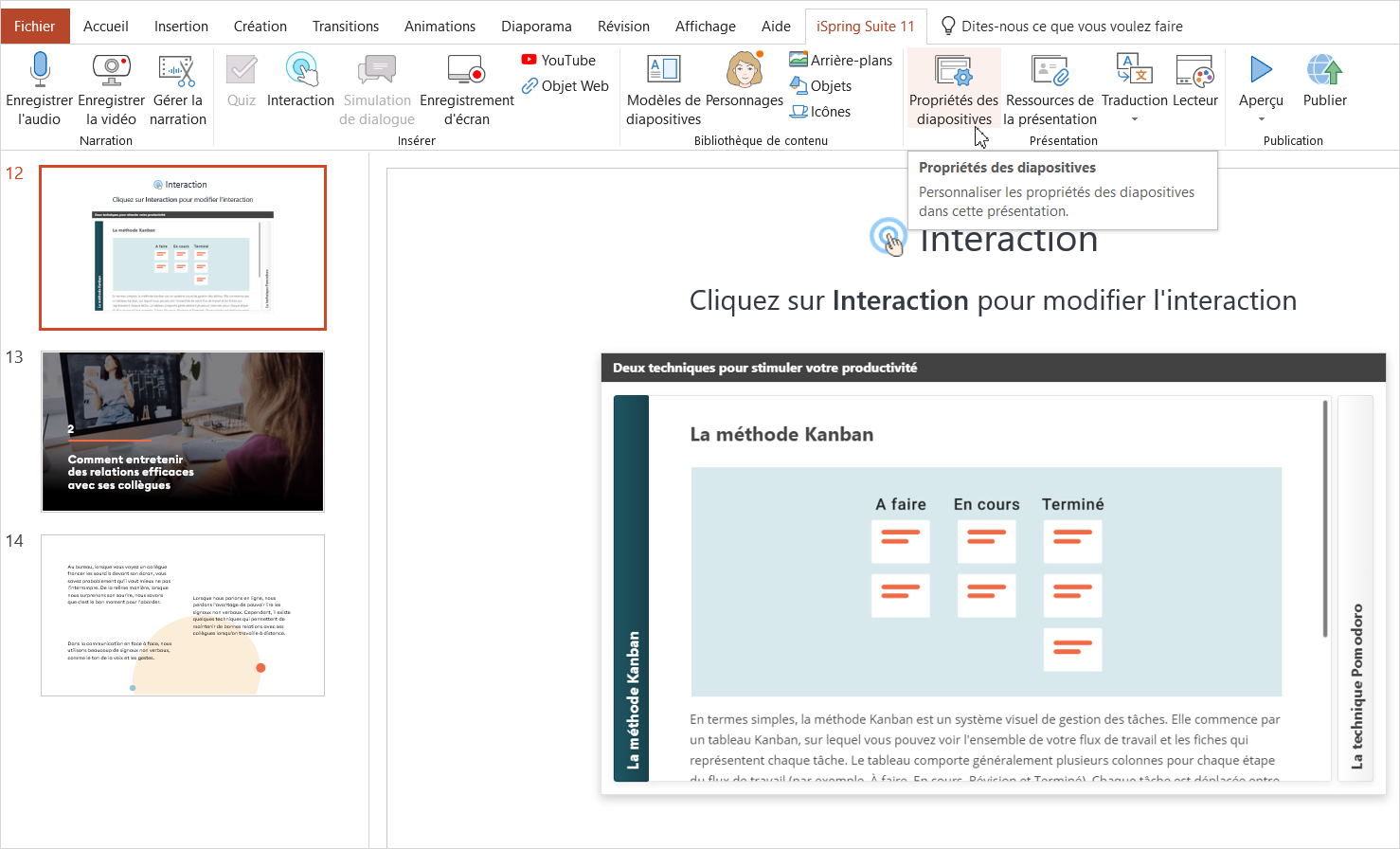
Task: Insert a YouTube video
Action: tap(558, 60)
